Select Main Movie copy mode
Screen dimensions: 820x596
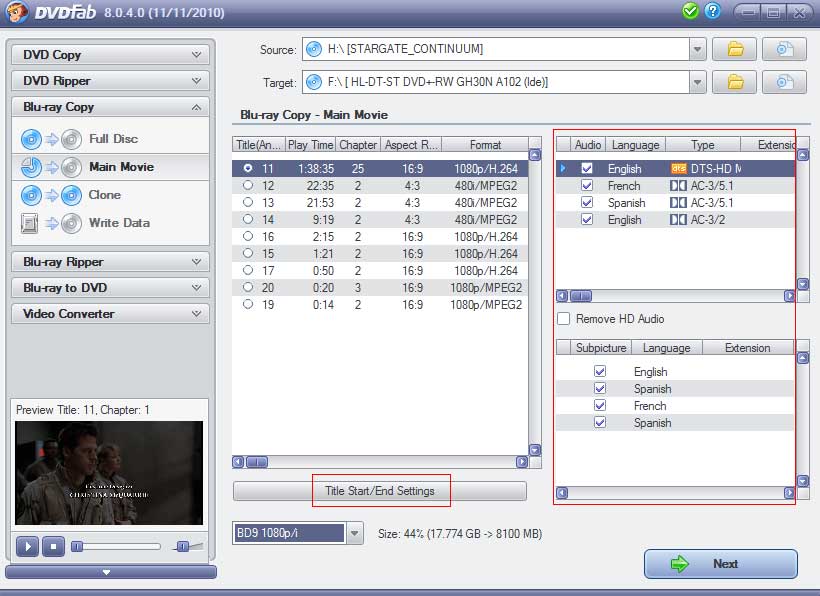[x=110, y=167]
